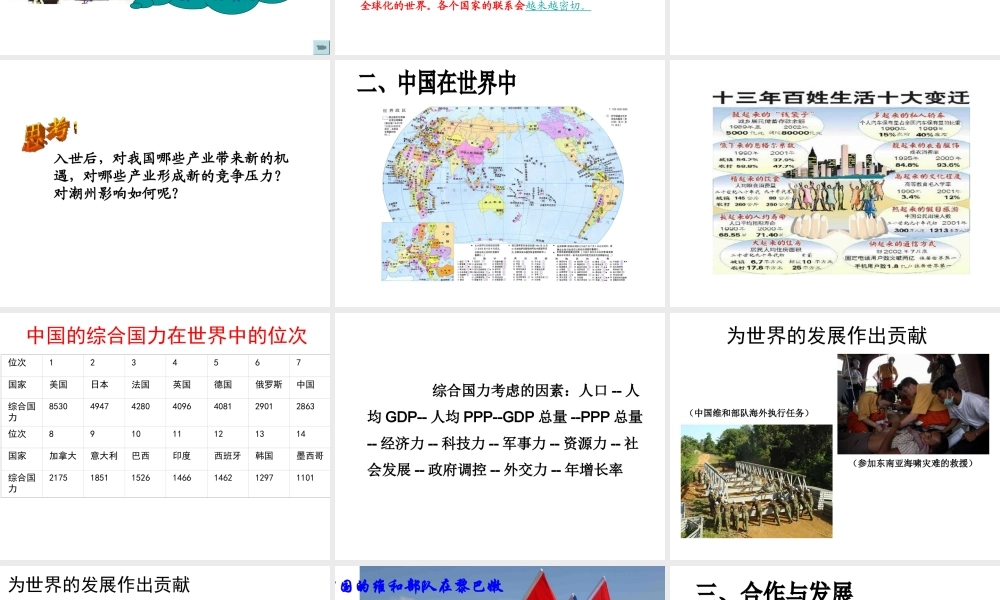Click the table cell 法国
The image size is (1000, 600).
pos(140,384)
